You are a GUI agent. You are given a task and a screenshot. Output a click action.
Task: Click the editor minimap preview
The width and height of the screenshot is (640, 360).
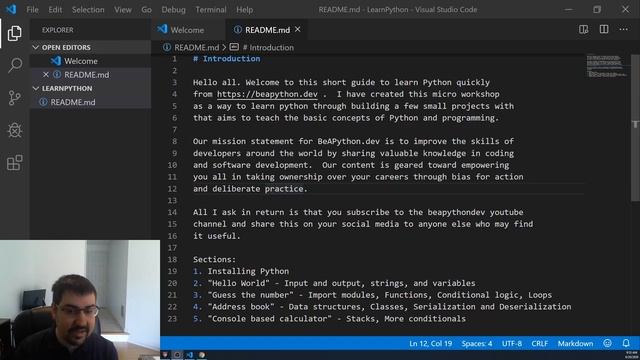606,66
